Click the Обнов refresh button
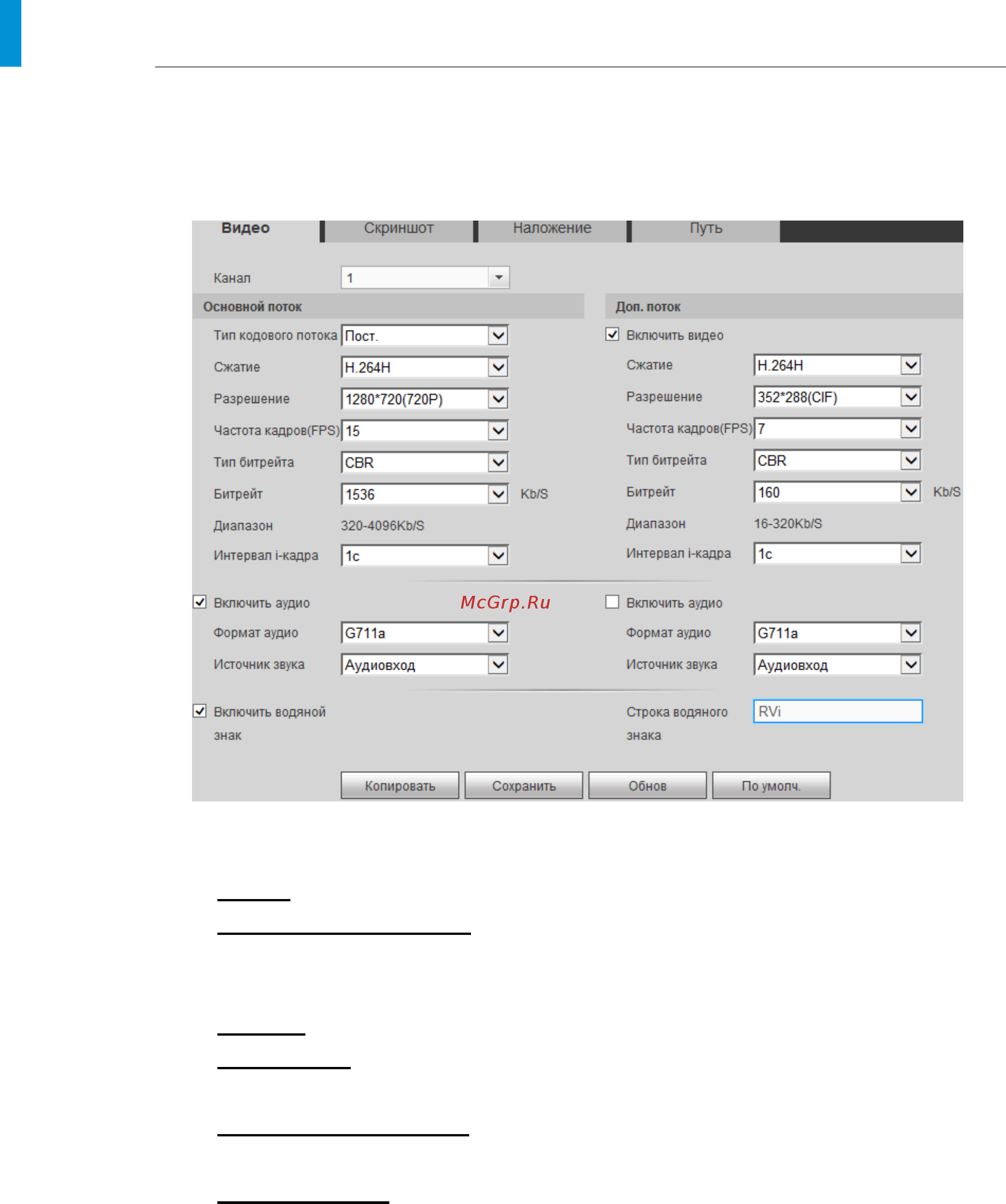The width and height of the screenshot is (1006, 1204). [x=648, y=786]
